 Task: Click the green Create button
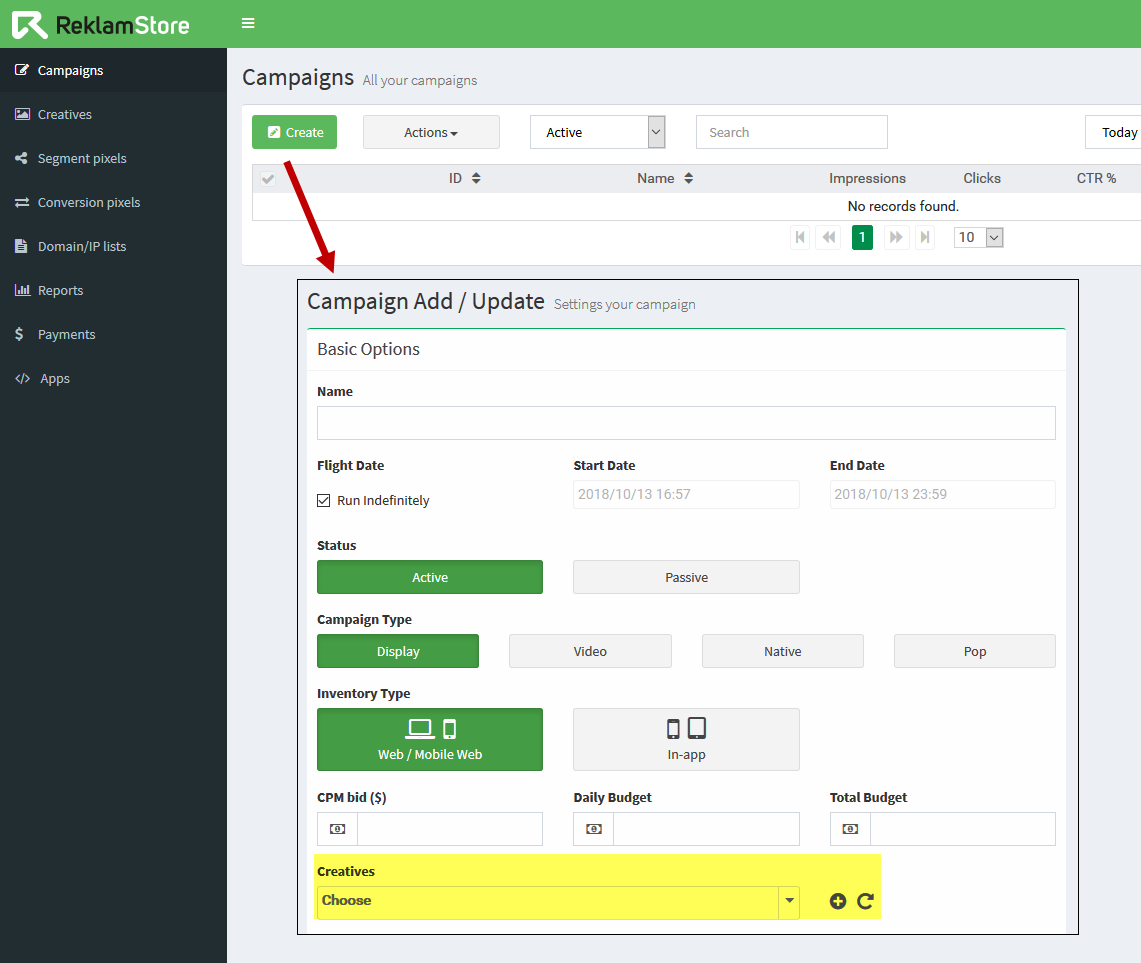point(294,132)
